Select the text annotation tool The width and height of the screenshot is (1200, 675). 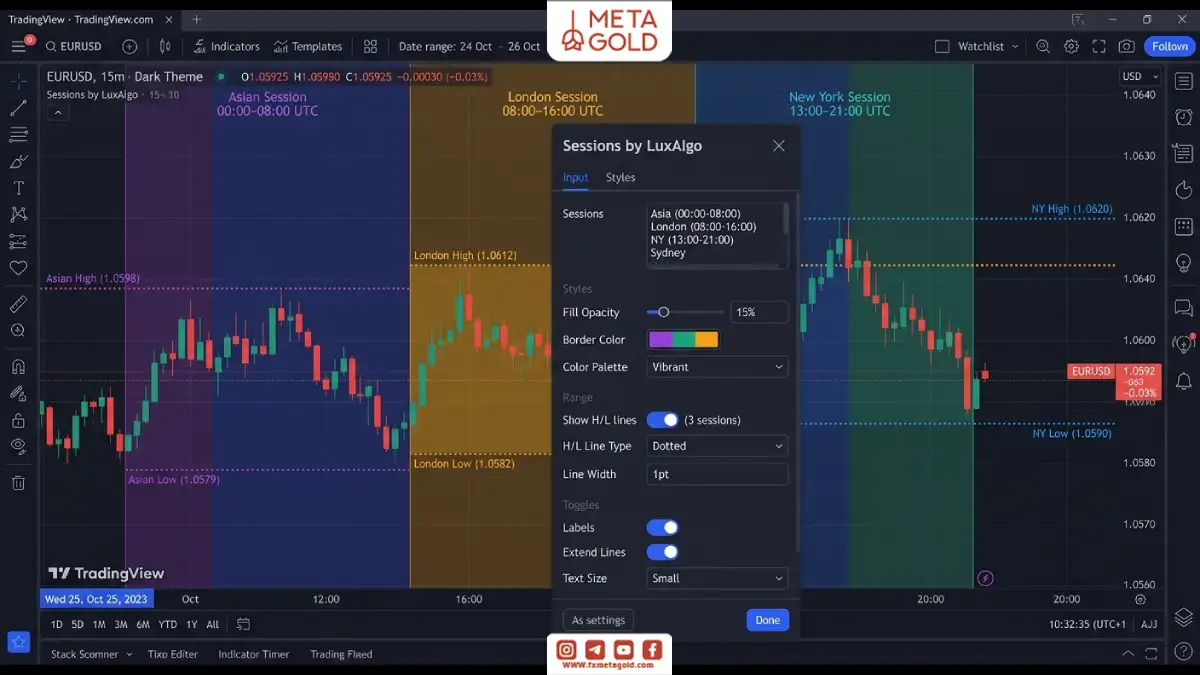click(x=18, y=188)
